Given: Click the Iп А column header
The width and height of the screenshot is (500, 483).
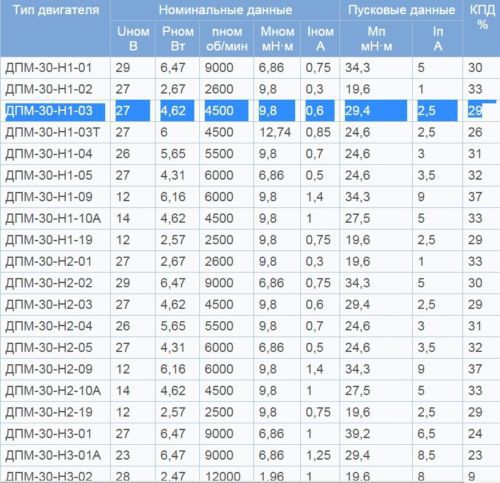Looking at the screenshot, I should point(438,39).
